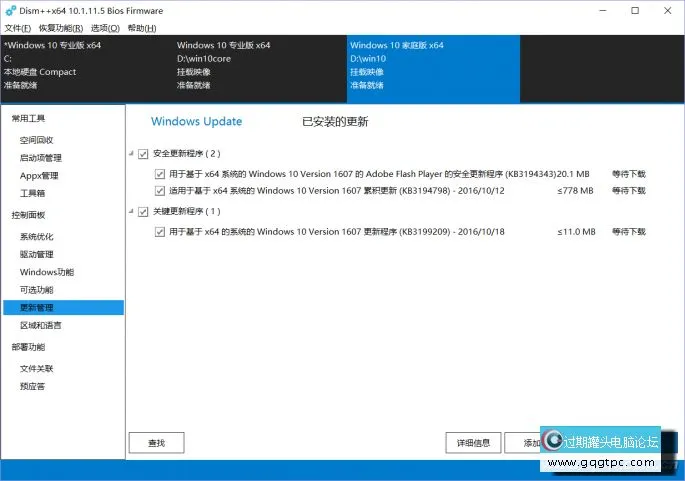Image resolution: width=685 pixels, height=481 pixels.
Task: Toggle the KB3194343 Adobe Flash Player update checkbox
Action: (159, 174)
